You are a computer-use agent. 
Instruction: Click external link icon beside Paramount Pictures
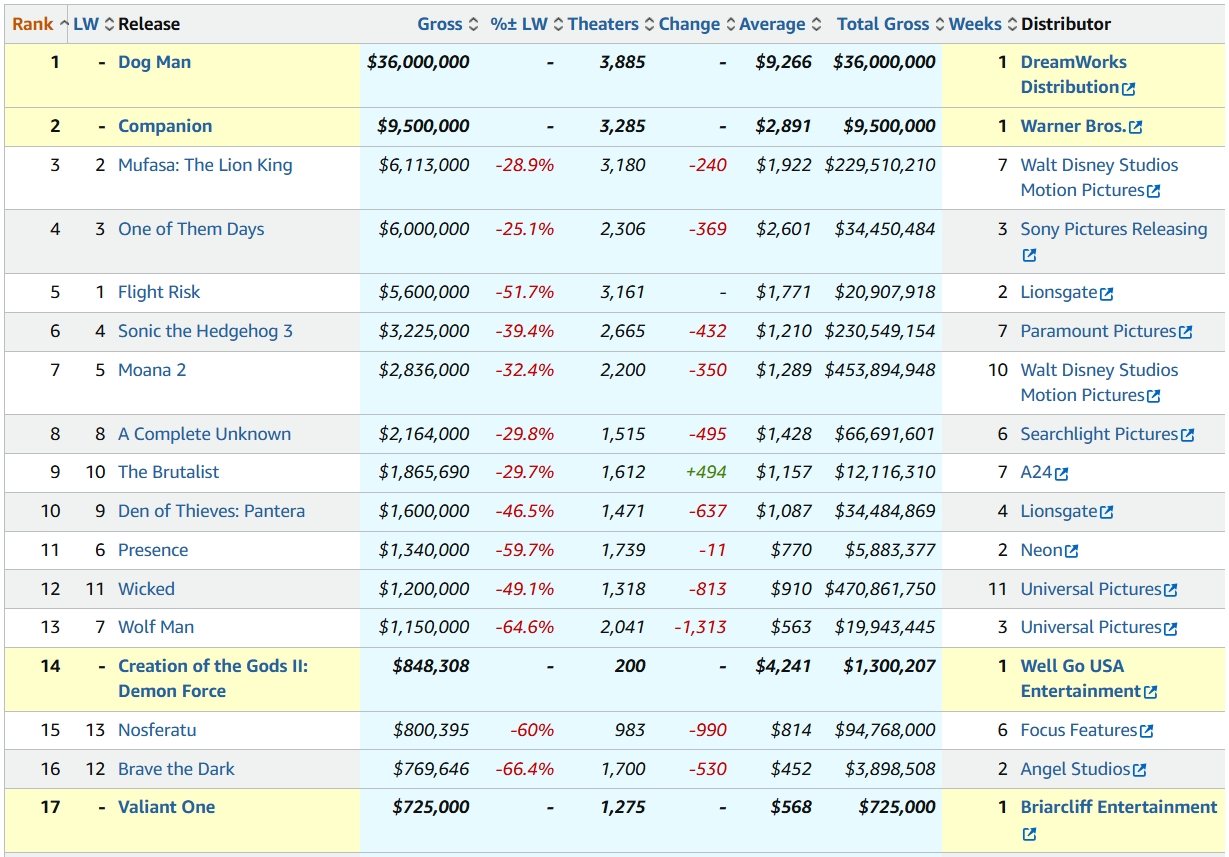[x=1185, y=332]
